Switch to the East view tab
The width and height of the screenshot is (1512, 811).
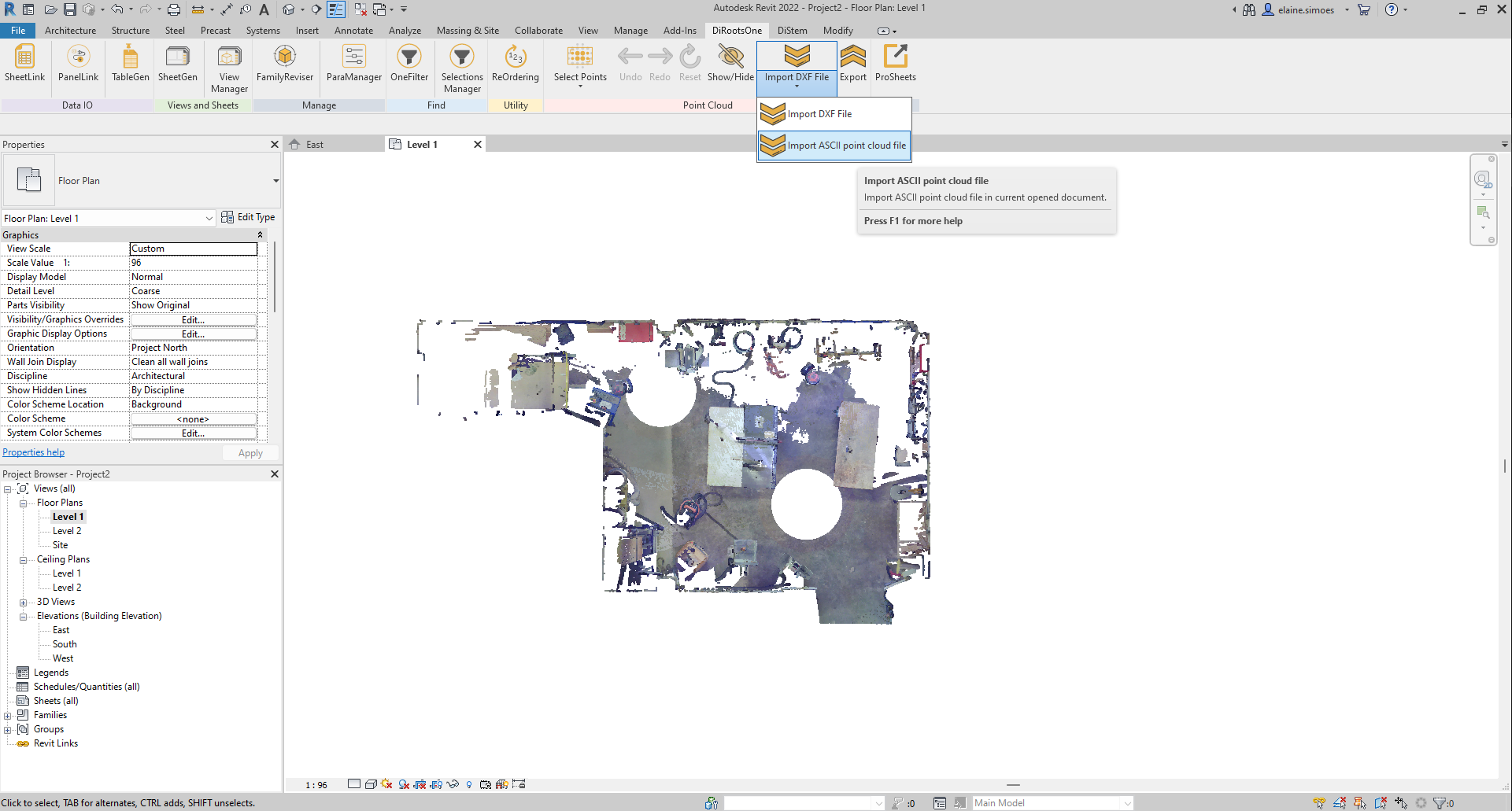click(x=315, y=145)
